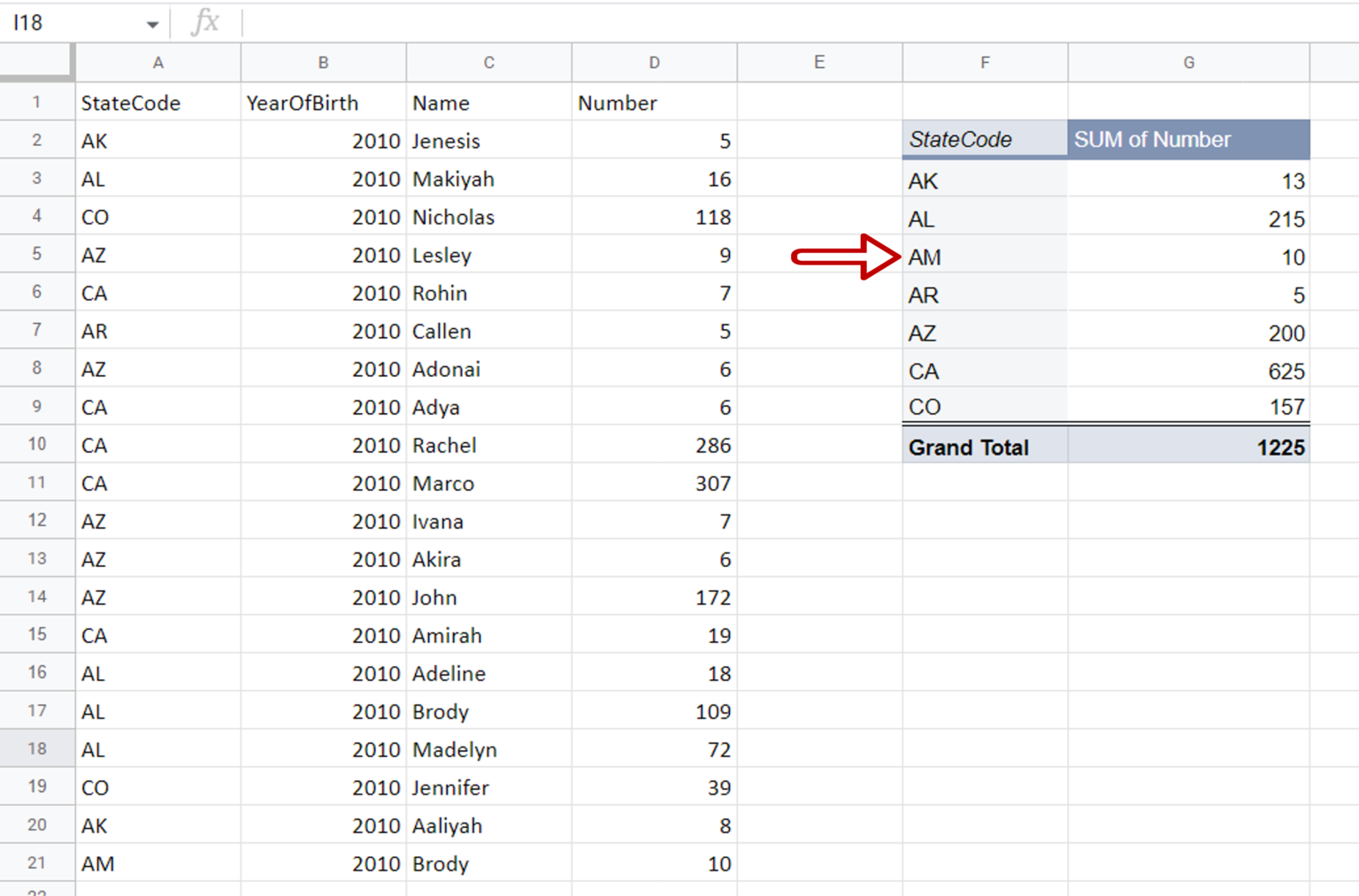The image size is (1359, 896).
Task: Select the pivot table StateCode header
Action: click(x=984, y=140)
